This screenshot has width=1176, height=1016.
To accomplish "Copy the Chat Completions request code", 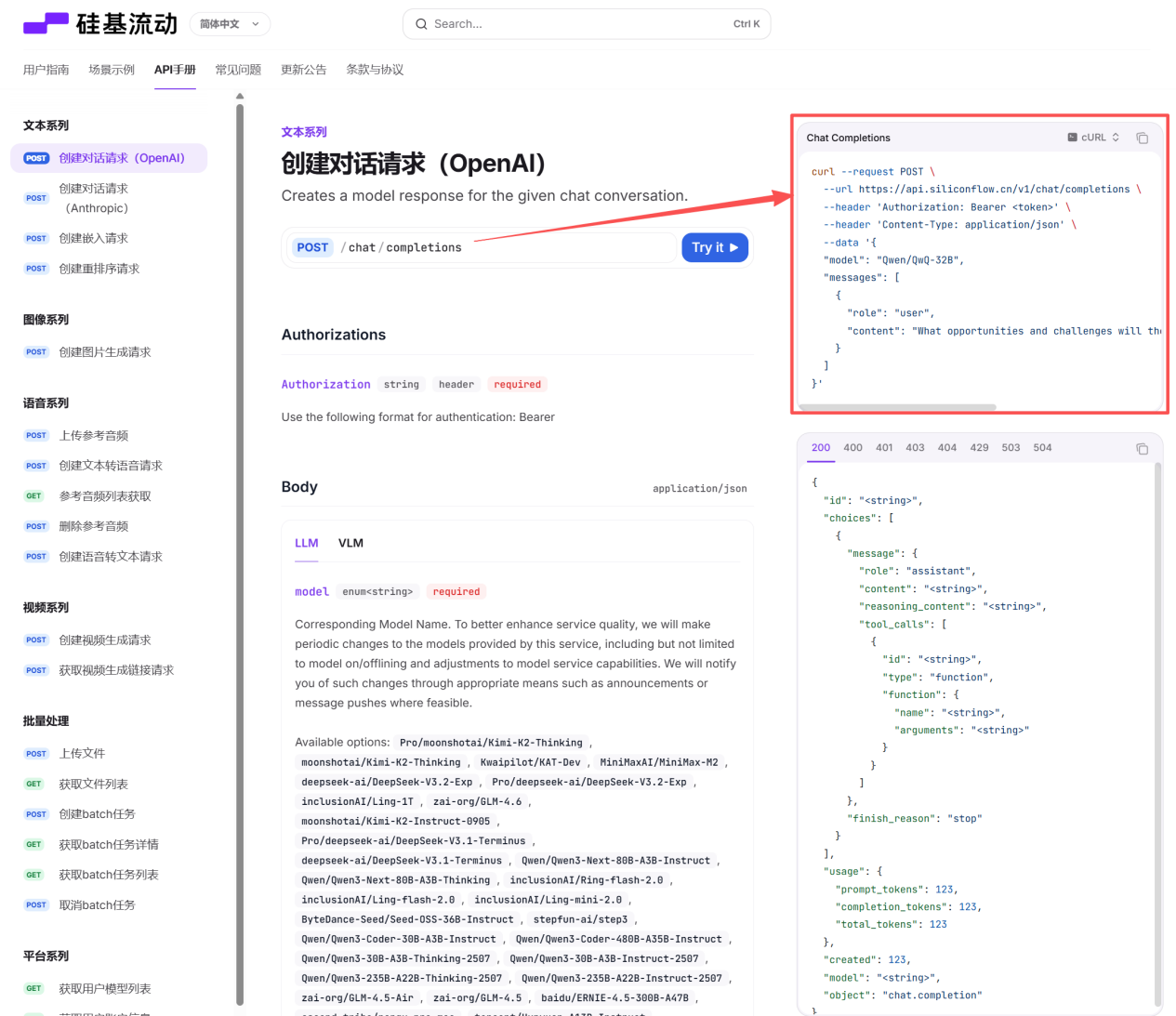I will (1143, 138).
